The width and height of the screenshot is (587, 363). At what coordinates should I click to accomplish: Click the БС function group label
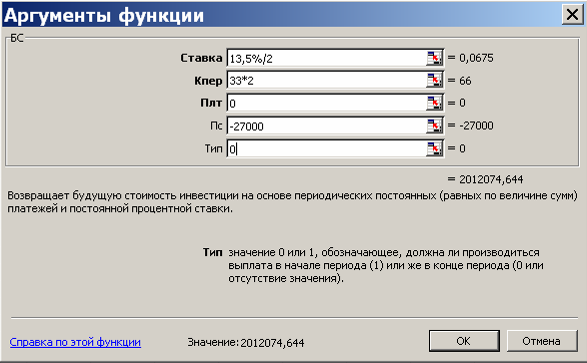pyautogui.click(x=16, y=38)
